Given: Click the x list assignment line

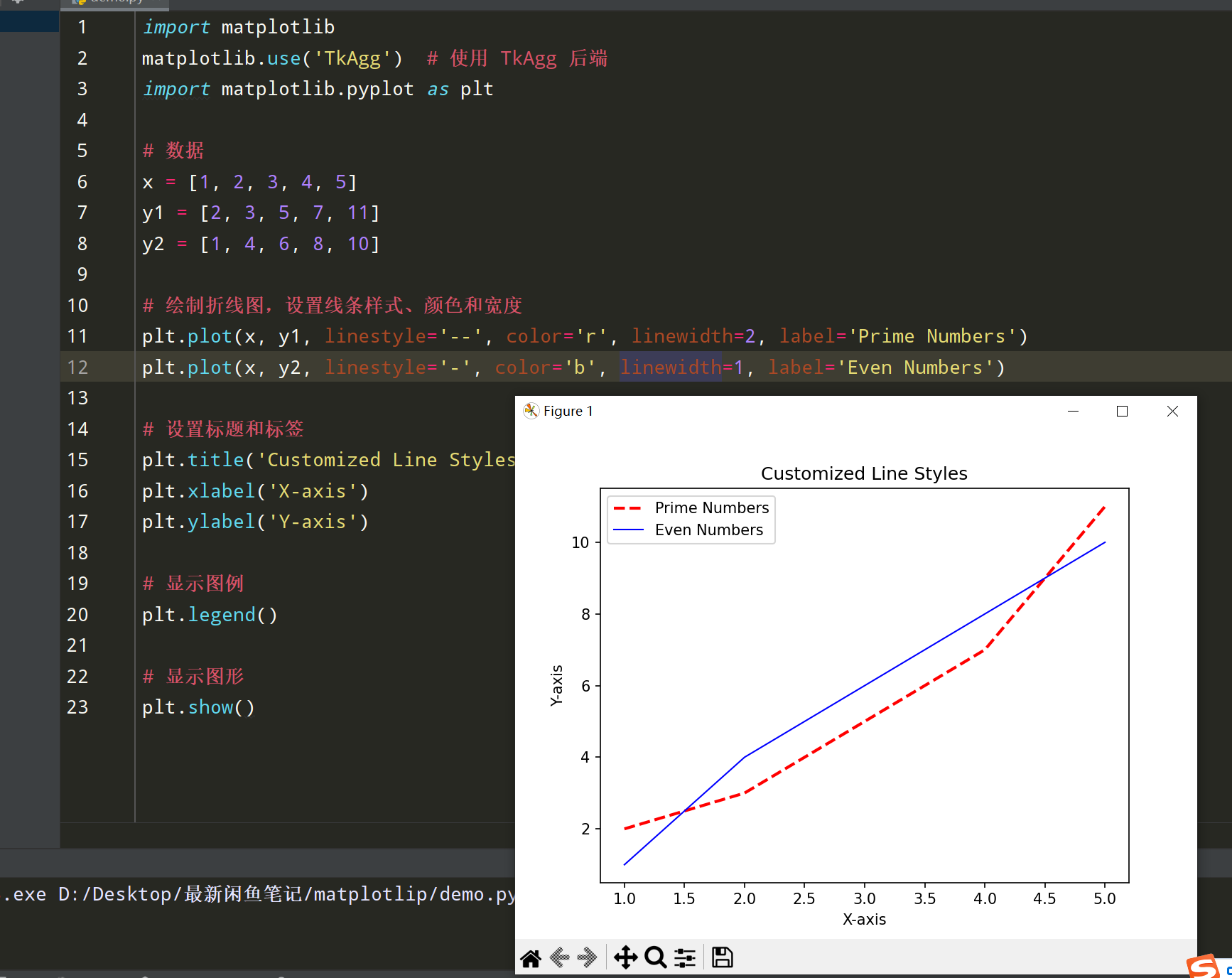Looking at the screenshot, I should (x=249, y=182).
